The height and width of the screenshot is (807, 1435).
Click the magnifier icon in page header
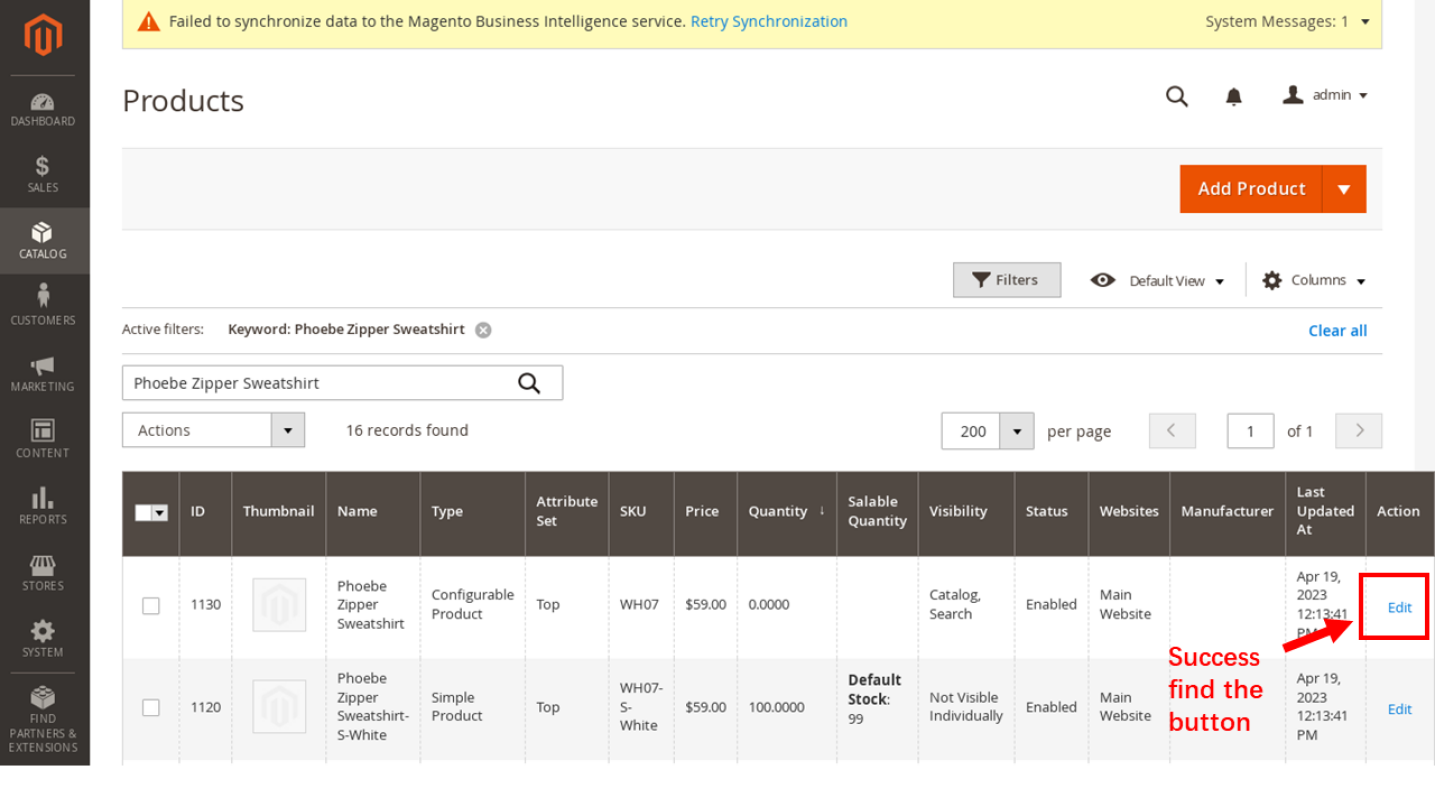pyautogui.click(x=1177, y=96)
